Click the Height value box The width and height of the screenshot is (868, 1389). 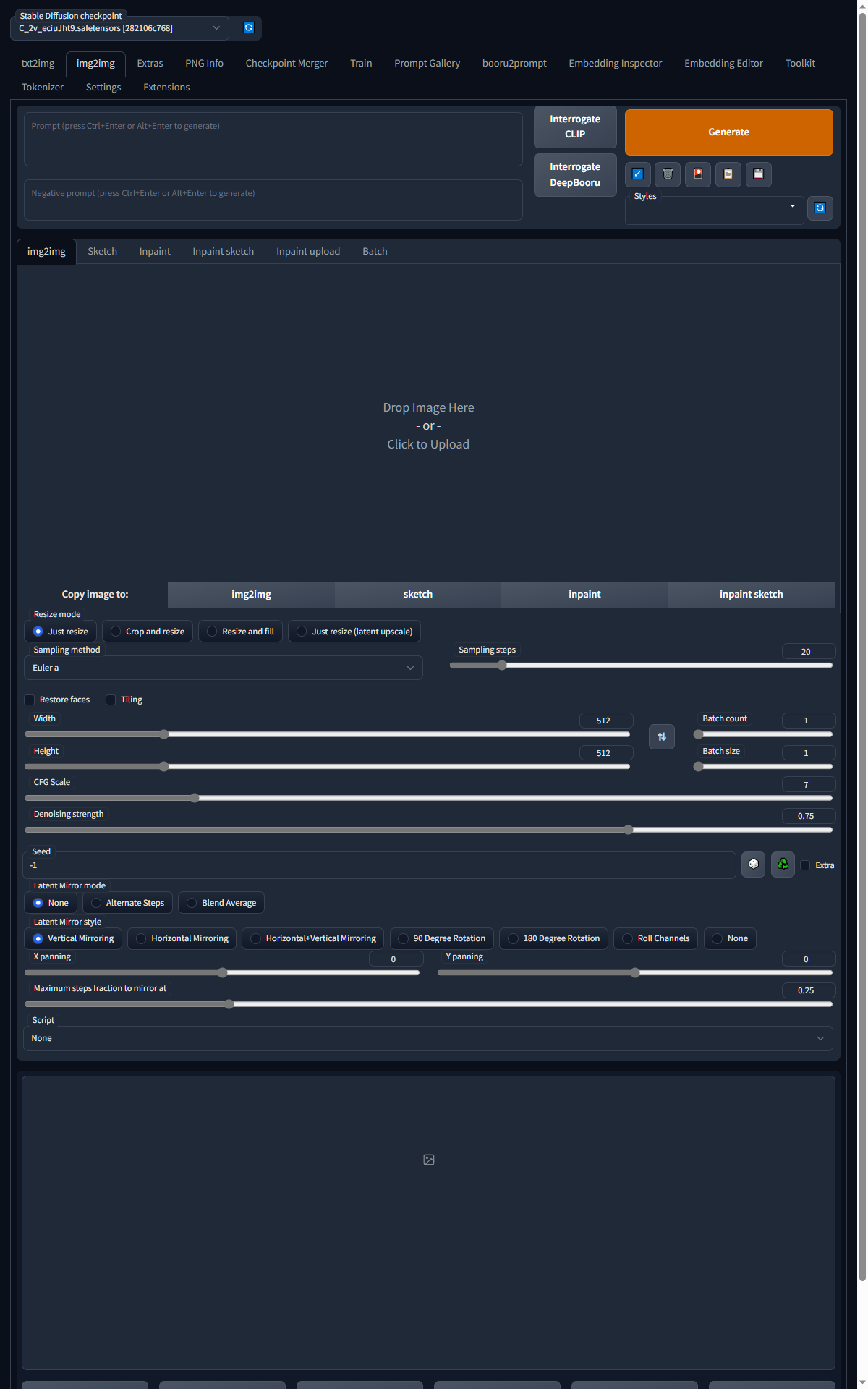tap(606, 753)
